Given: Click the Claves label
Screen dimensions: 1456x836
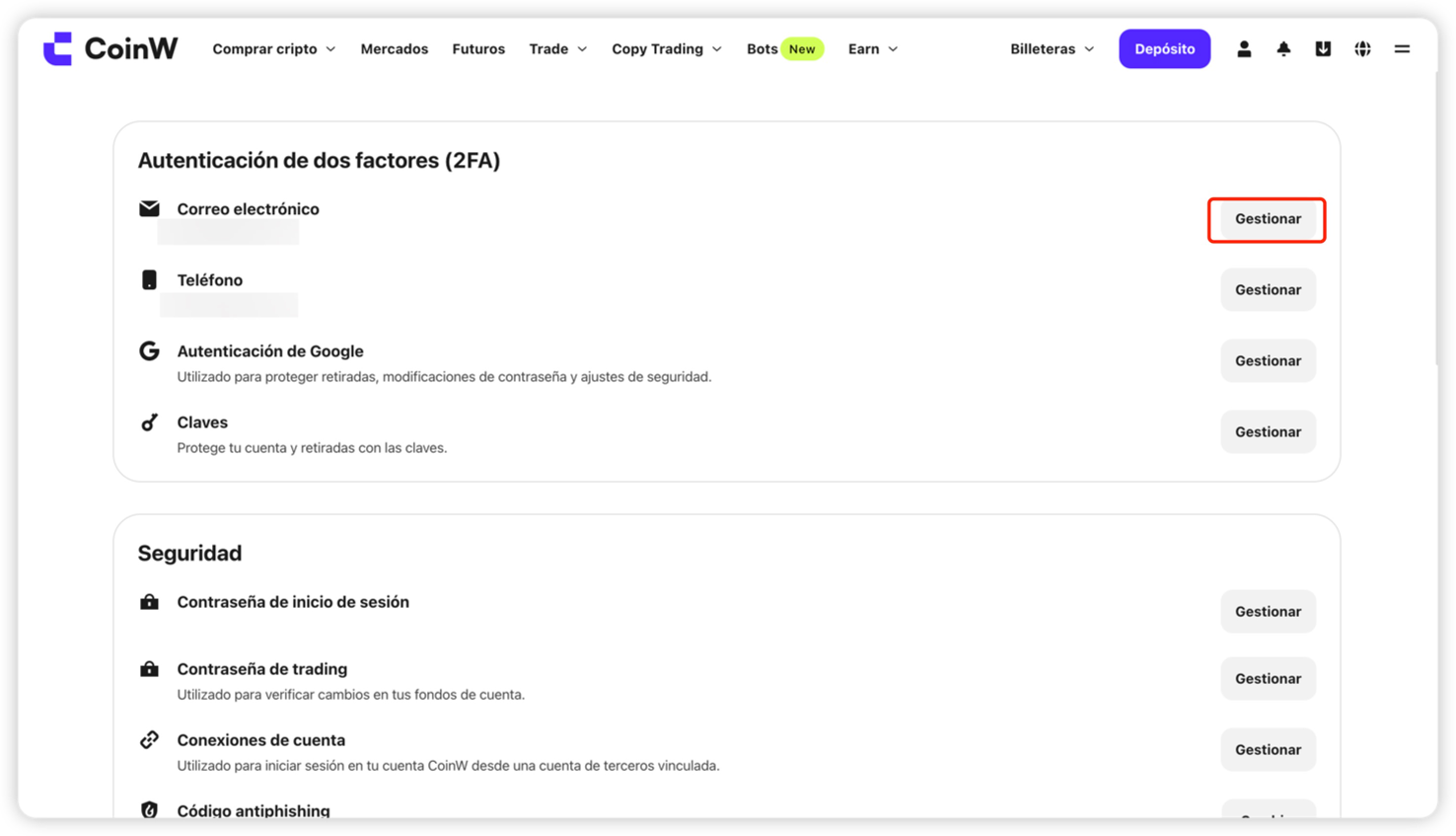Looking at the screenshot, I should click(x=202, y=421).
